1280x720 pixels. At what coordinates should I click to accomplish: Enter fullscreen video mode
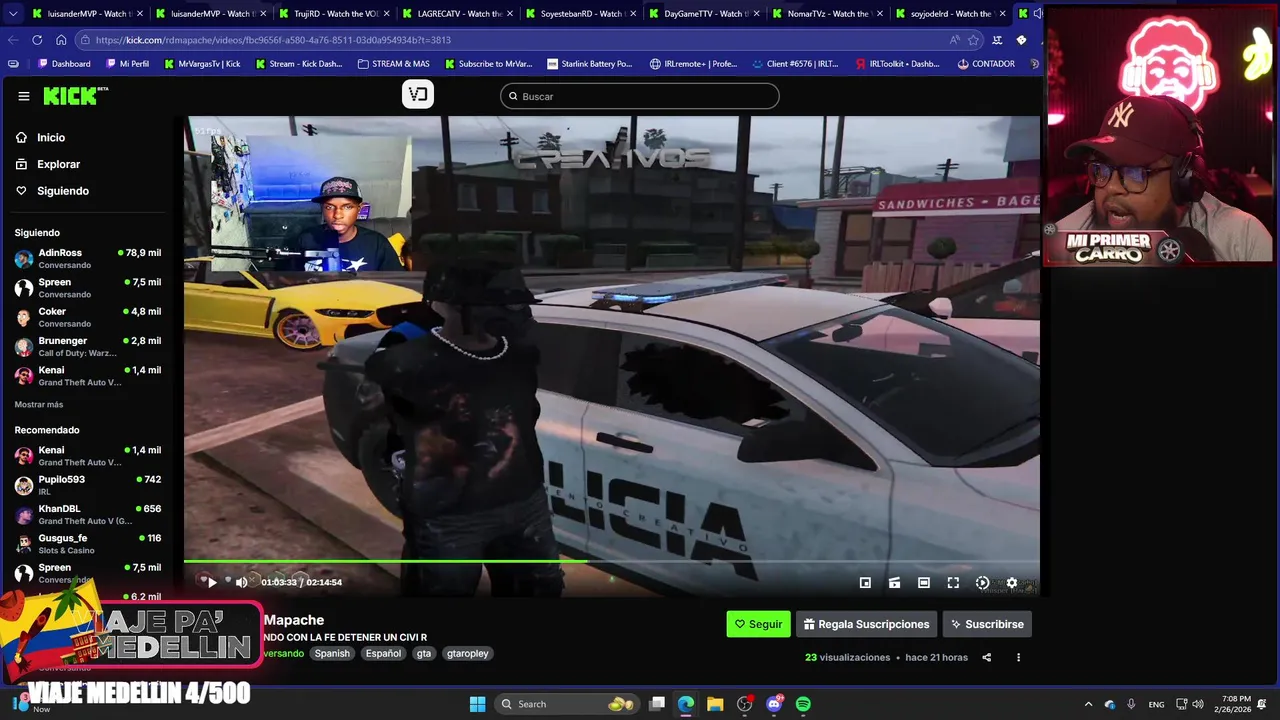953,583
